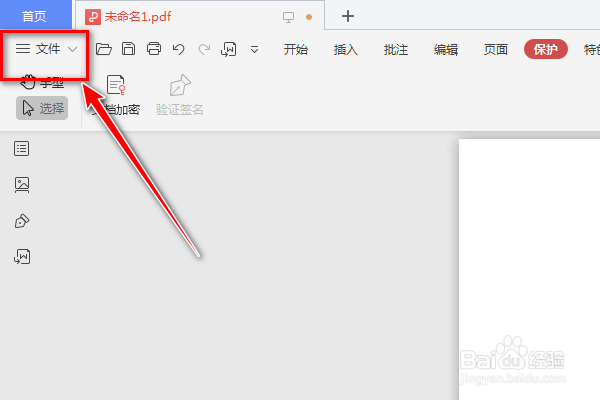Click the sidebar PDF convert icon

[22, 256]
